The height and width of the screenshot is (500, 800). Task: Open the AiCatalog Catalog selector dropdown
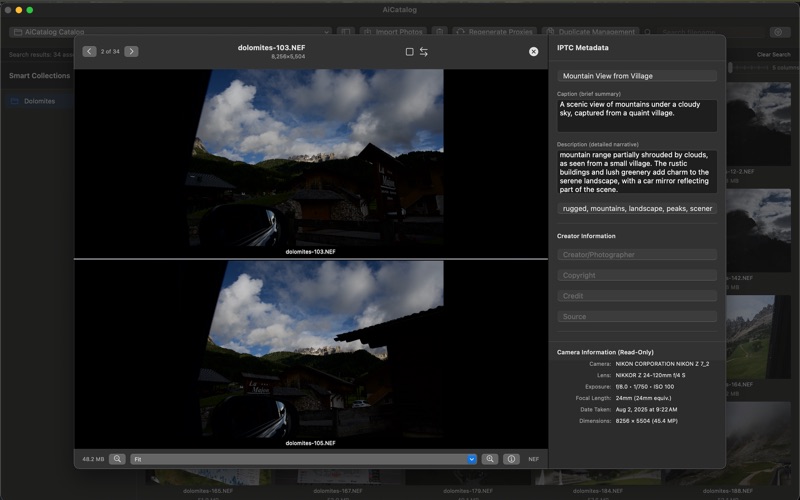coord(170,32)
